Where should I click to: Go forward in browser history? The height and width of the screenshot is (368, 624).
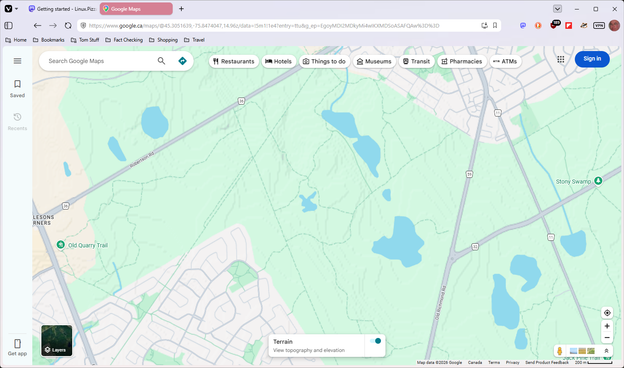tap(53, 25)
